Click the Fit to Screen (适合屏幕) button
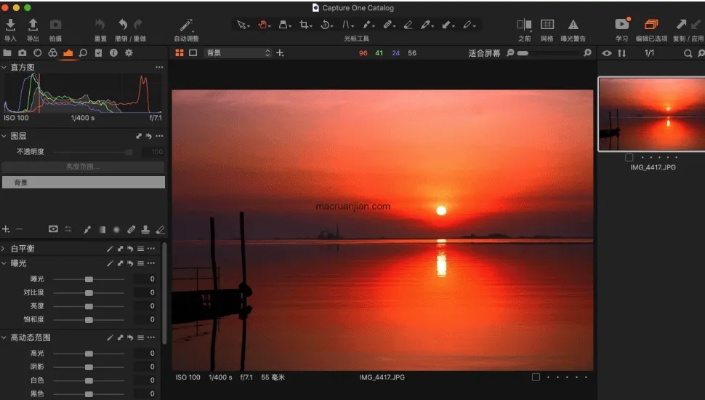 click(x=484, y=53)
